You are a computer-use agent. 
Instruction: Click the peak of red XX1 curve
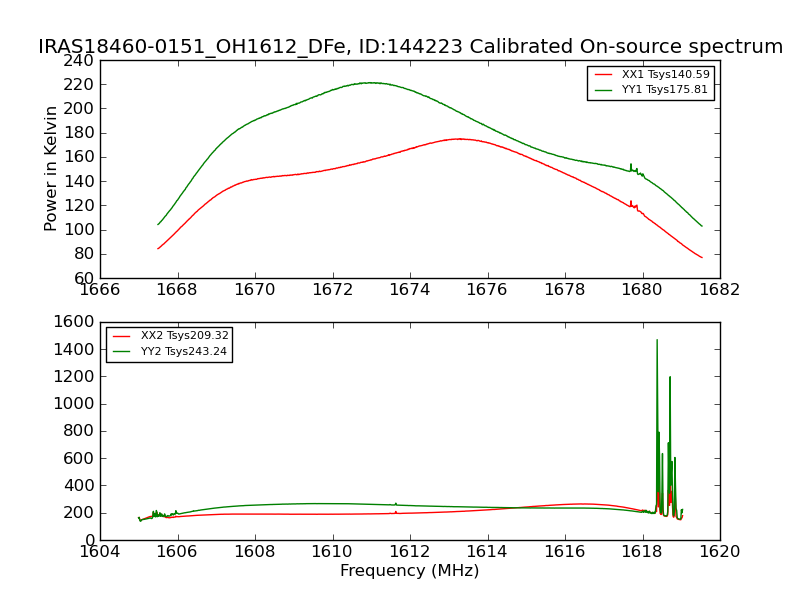point(459,139)
